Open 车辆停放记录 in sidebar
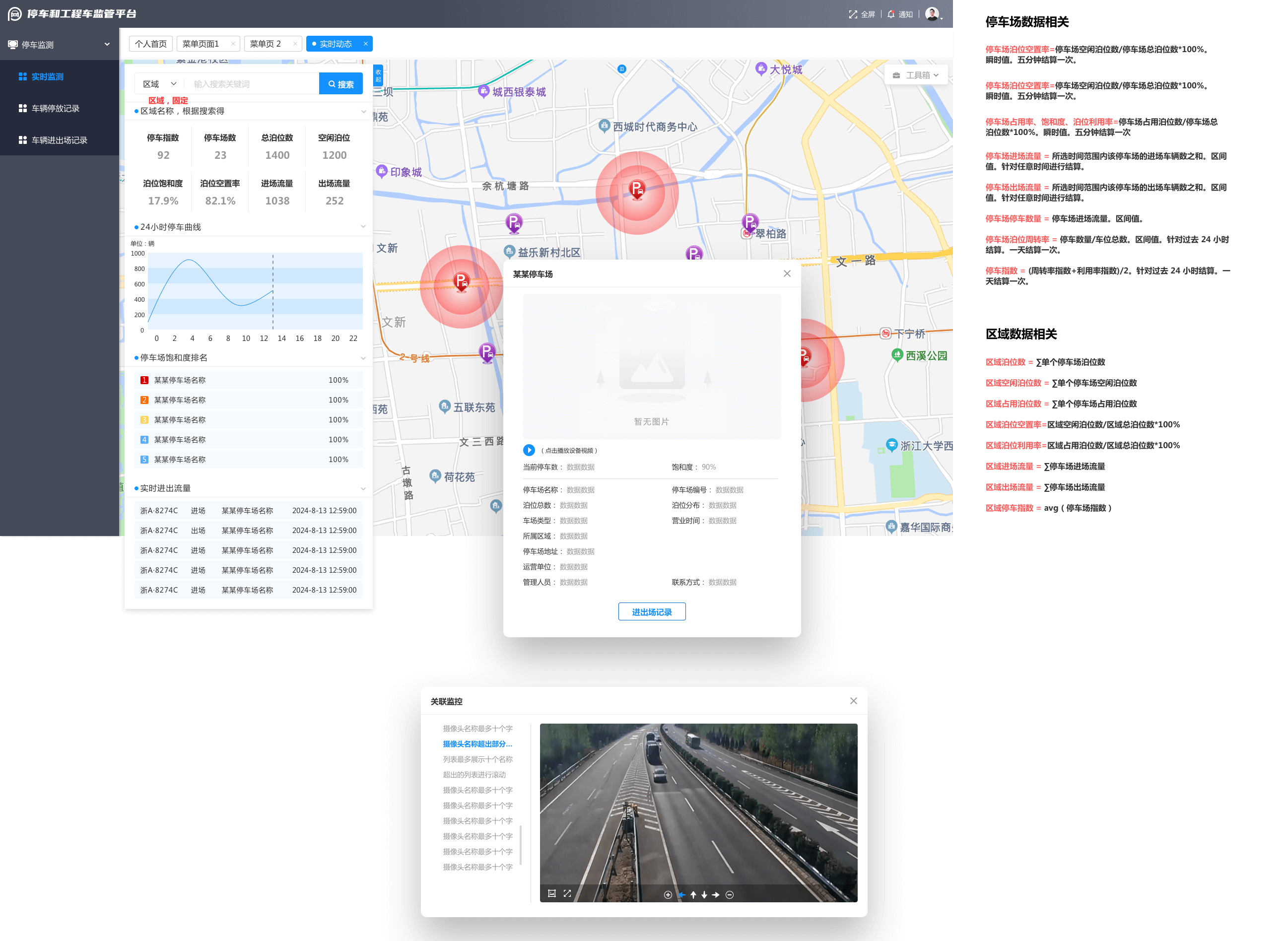 (x=55, y=108)
